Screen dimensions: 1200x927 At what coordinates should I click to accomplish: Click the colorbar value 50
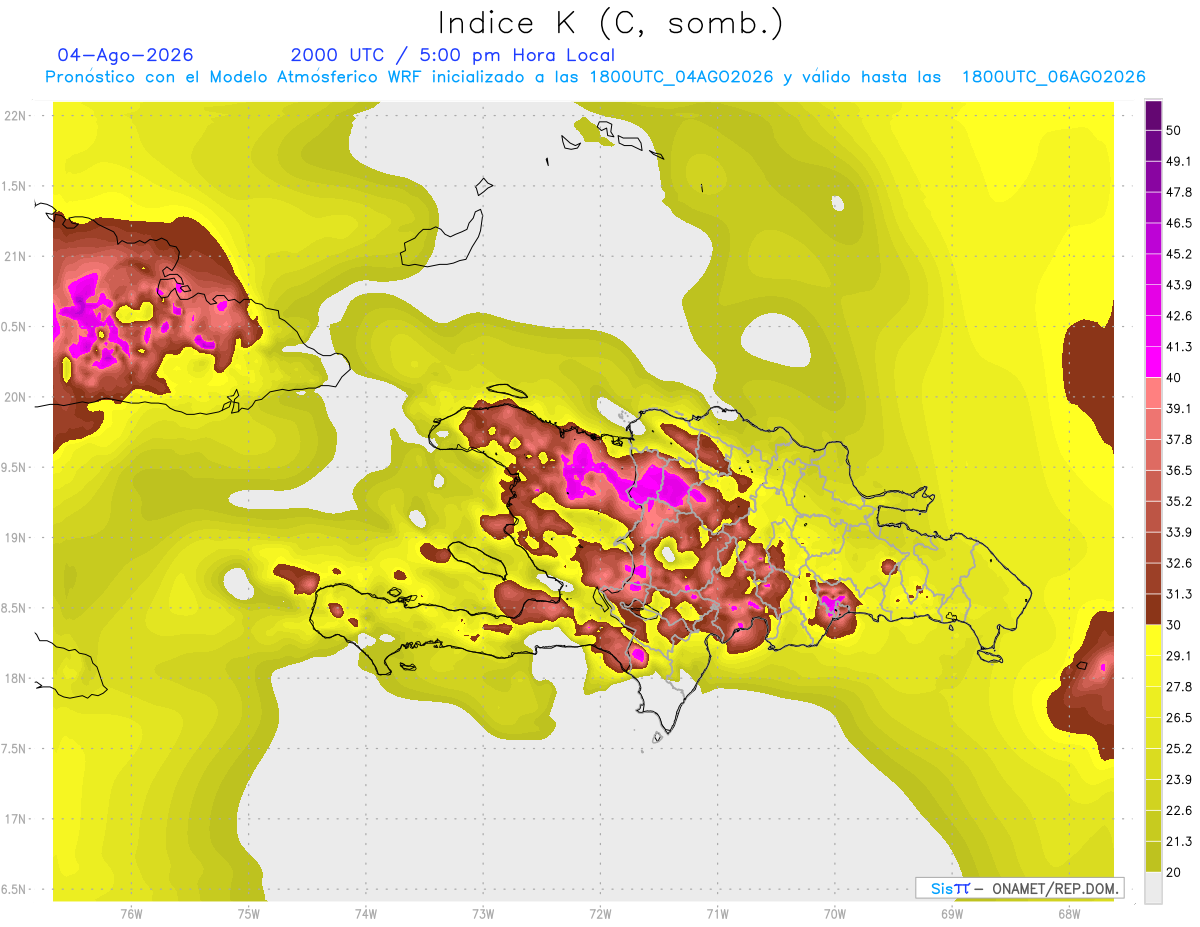click(1174, 131)
